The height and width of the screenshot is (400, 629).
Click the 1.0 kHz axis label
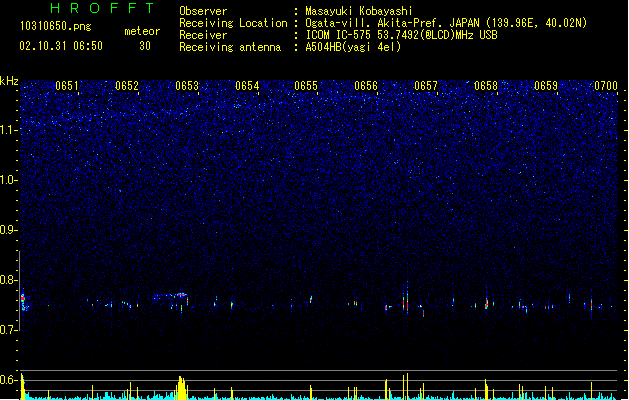[x=9, y=180]
